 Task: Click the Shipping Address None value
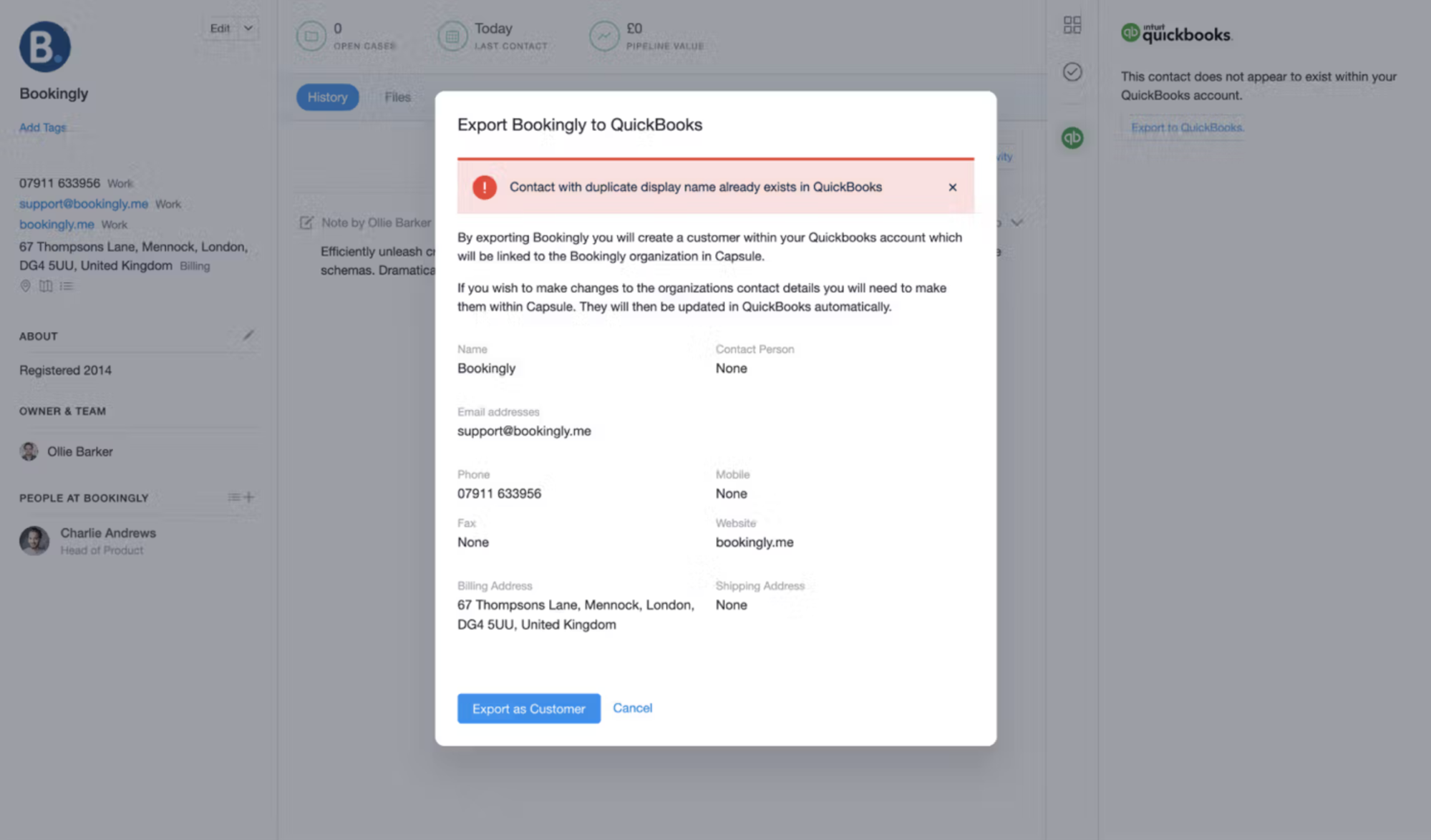(731, 605)
